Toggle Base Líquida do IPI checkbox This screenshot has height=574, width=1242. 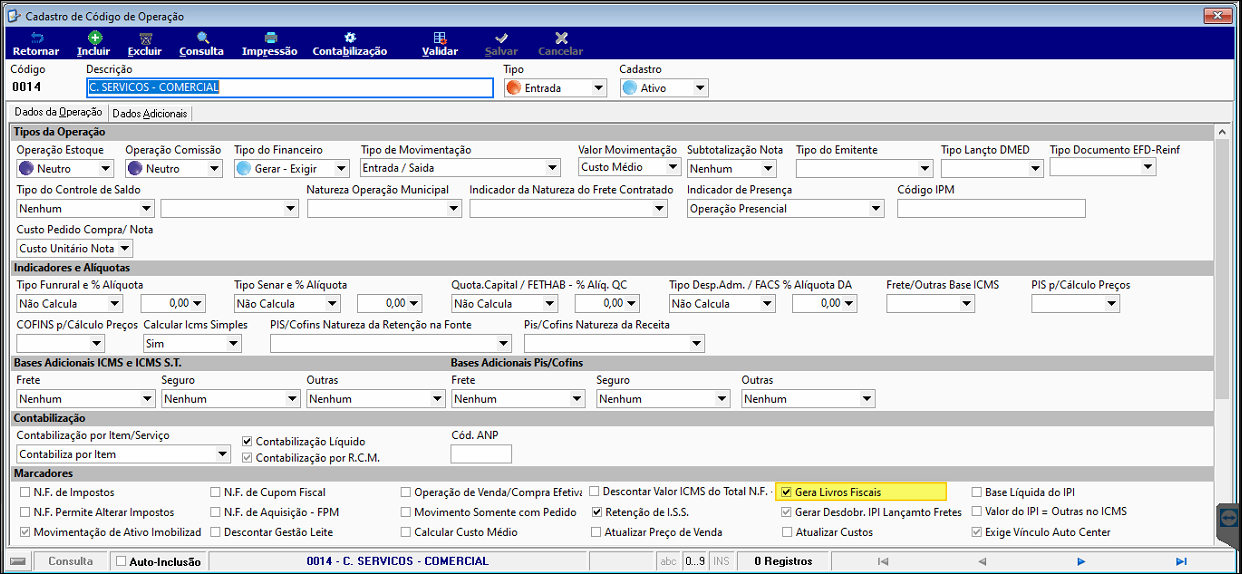point(977,492)
